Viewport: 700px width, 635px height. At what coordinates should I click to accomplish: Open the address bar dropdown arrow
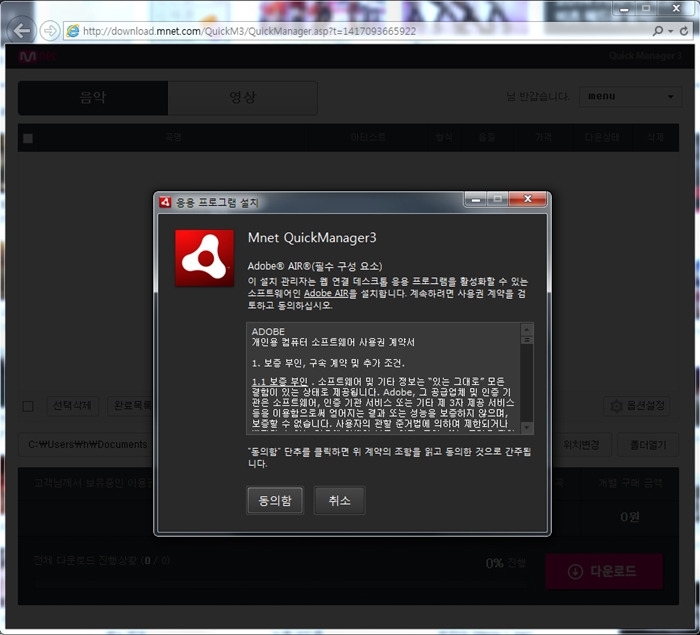tap(671, 31)
